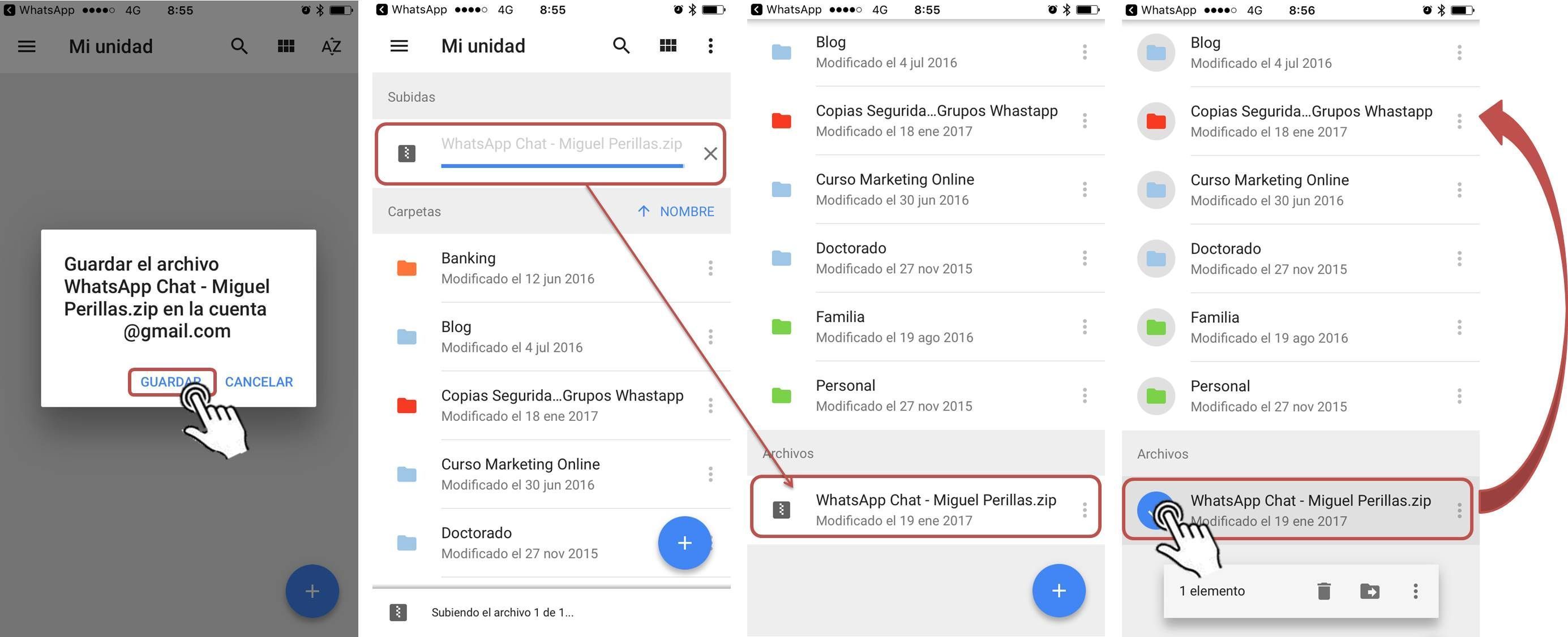
Task: Open the navigation menu on the Subidas upload screen
Action: click(399, 46)
